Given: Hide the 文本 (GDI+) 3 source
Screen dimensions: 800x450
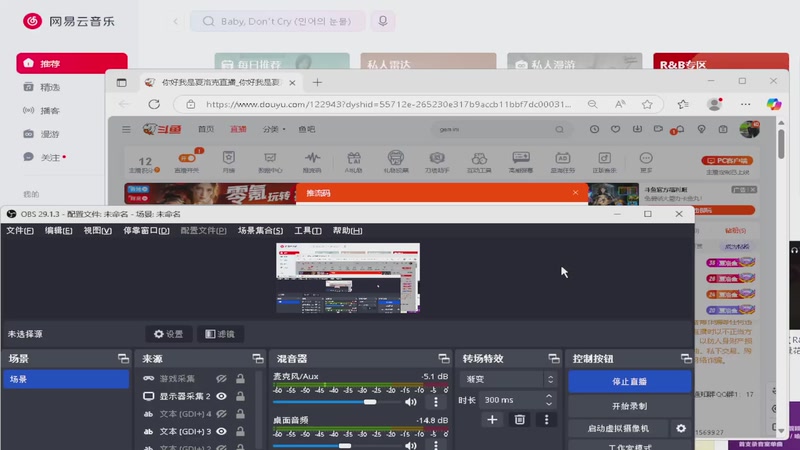Looking at the screenshot, I should [221, 432].
